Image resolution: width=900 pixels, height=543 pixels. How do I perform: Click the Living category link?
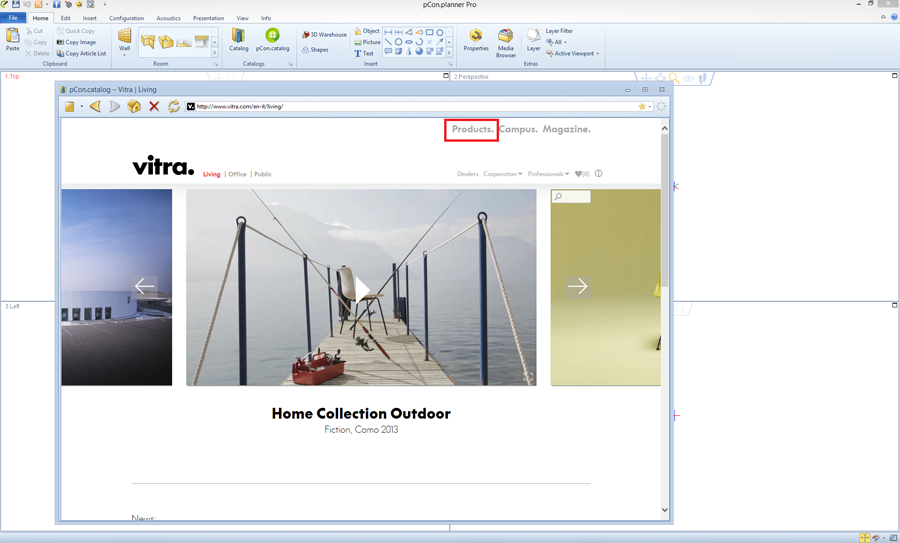211,174
